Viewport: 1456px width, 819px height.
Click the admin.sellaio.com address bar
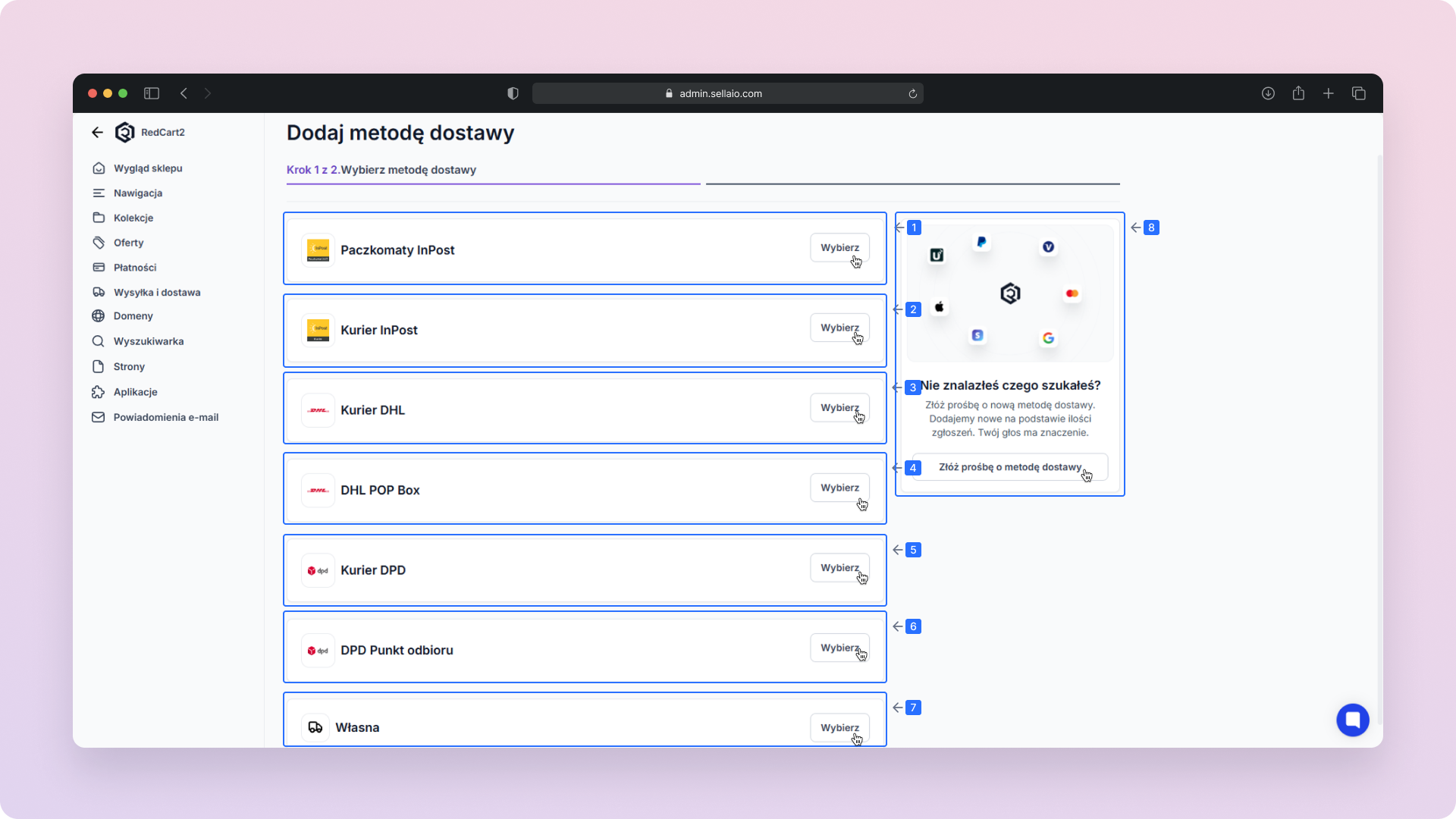(x=720, y=93)
